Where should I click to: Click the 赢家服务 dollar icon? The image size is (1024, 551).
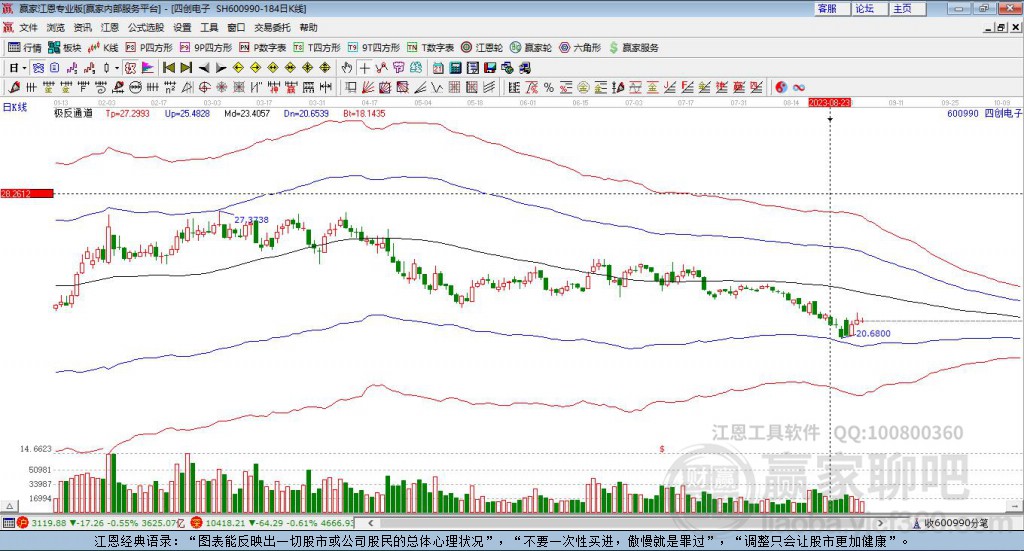pyautogui.click(x=633, y=47)
